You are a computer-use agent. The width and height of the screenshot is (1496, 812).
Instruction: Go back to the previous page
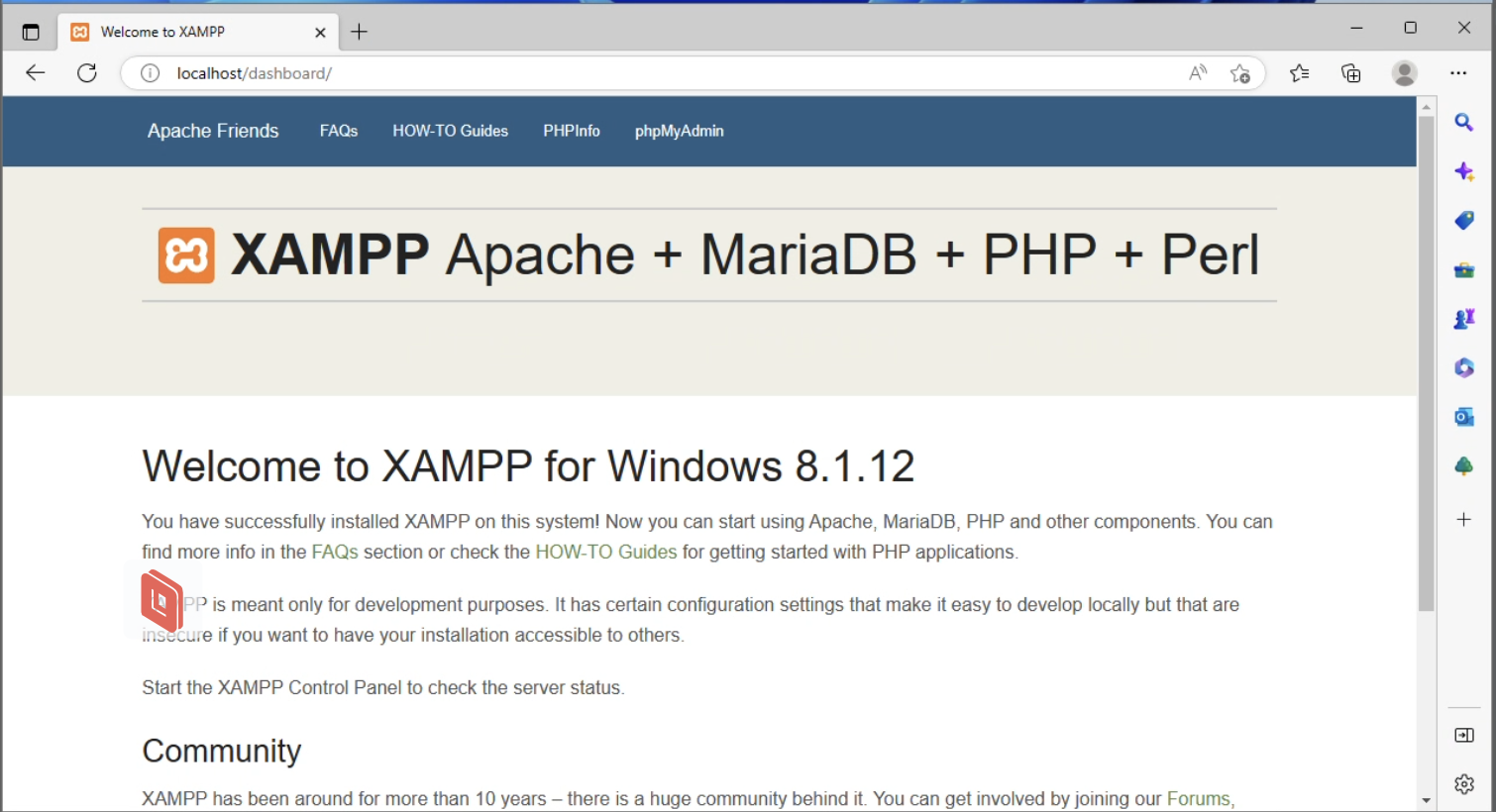pyautogui.click(x=36, y=72)
